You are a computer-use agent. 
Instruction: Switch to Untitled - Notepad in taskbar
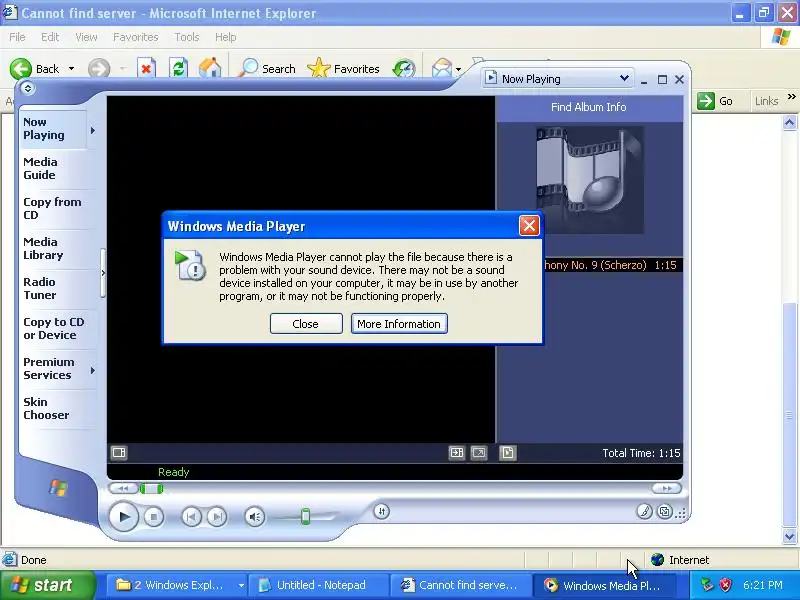pyautogui.click(x=319, y=585)
